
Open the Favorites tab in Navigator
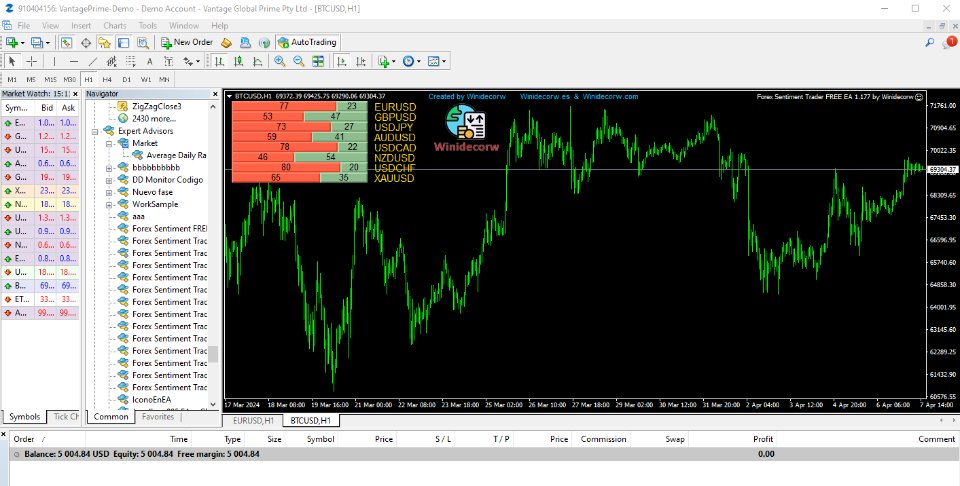[157, 416]
